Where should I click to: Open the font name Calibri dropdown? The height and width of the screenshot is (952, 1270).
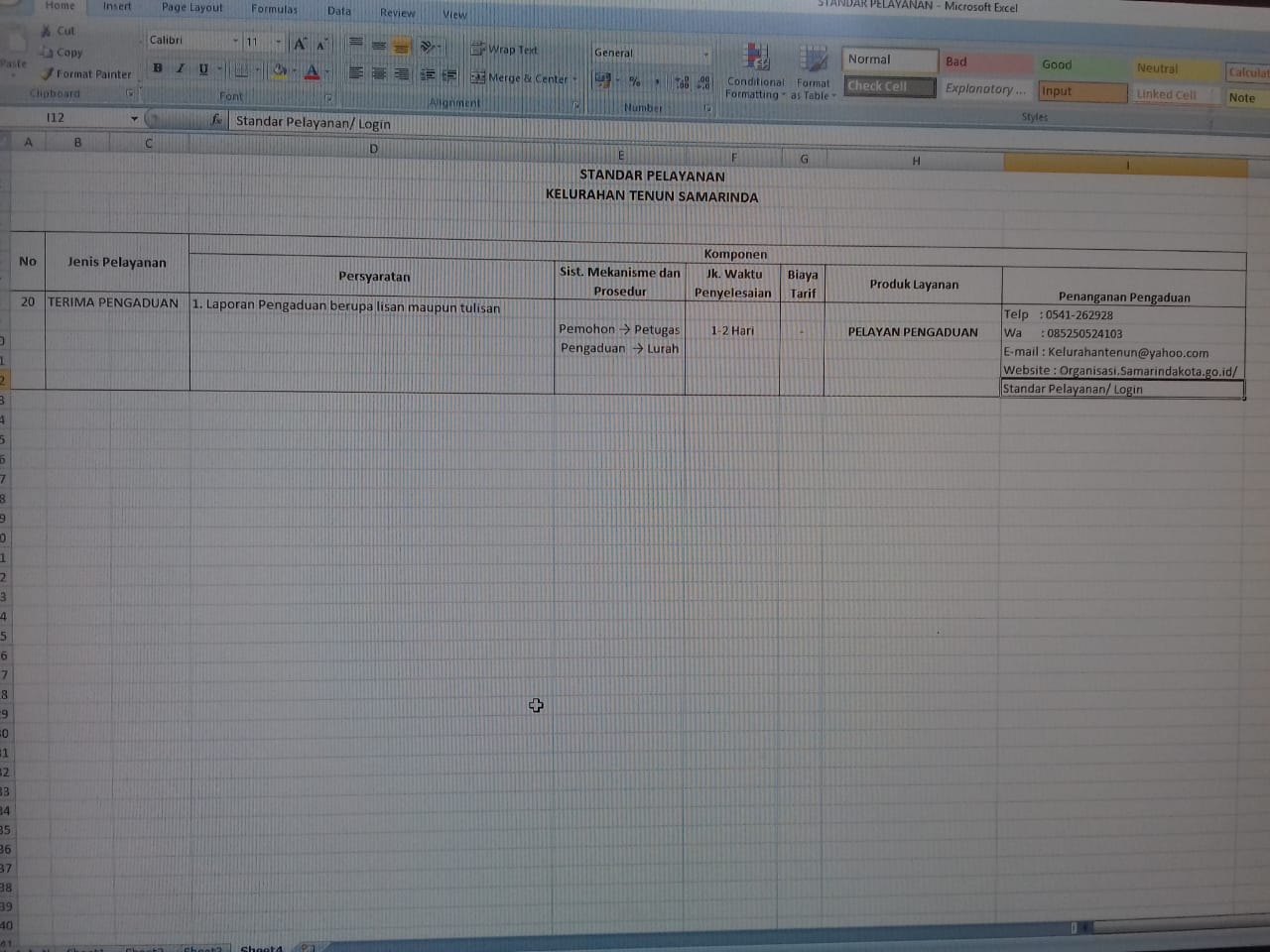(235, 41)
